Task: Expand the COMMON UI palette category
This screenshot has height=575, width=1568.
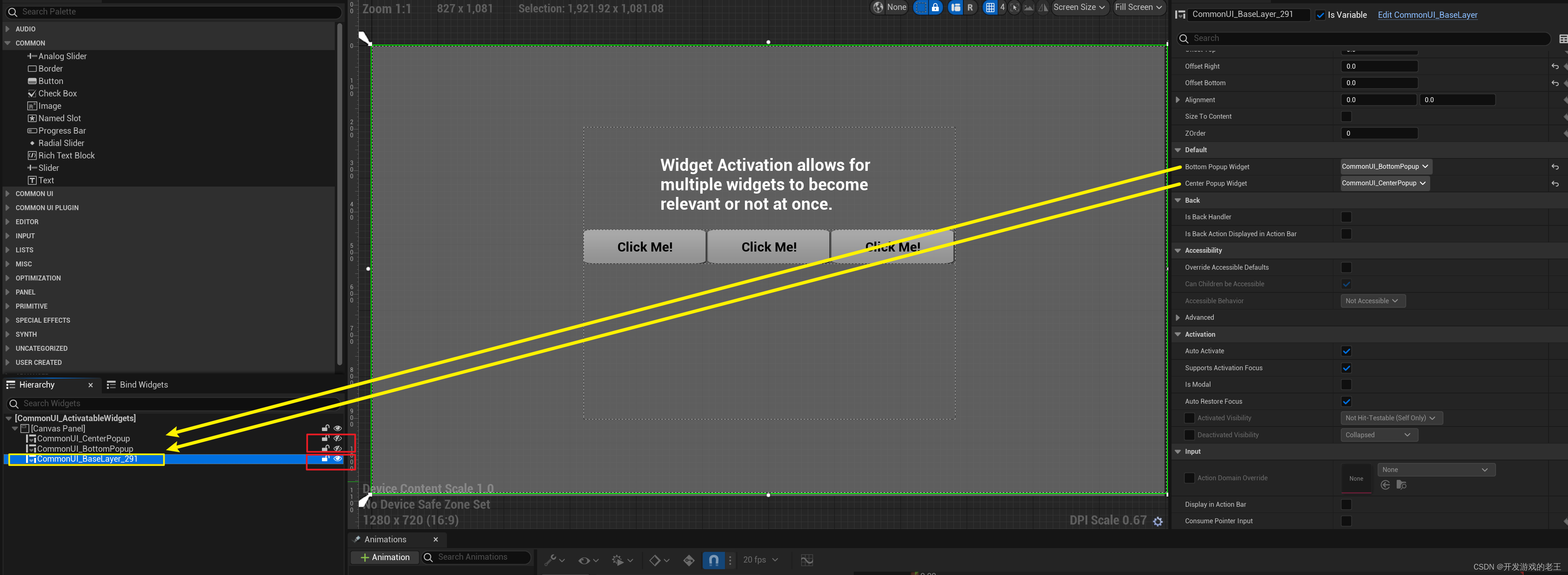Action: click(34, 194)
